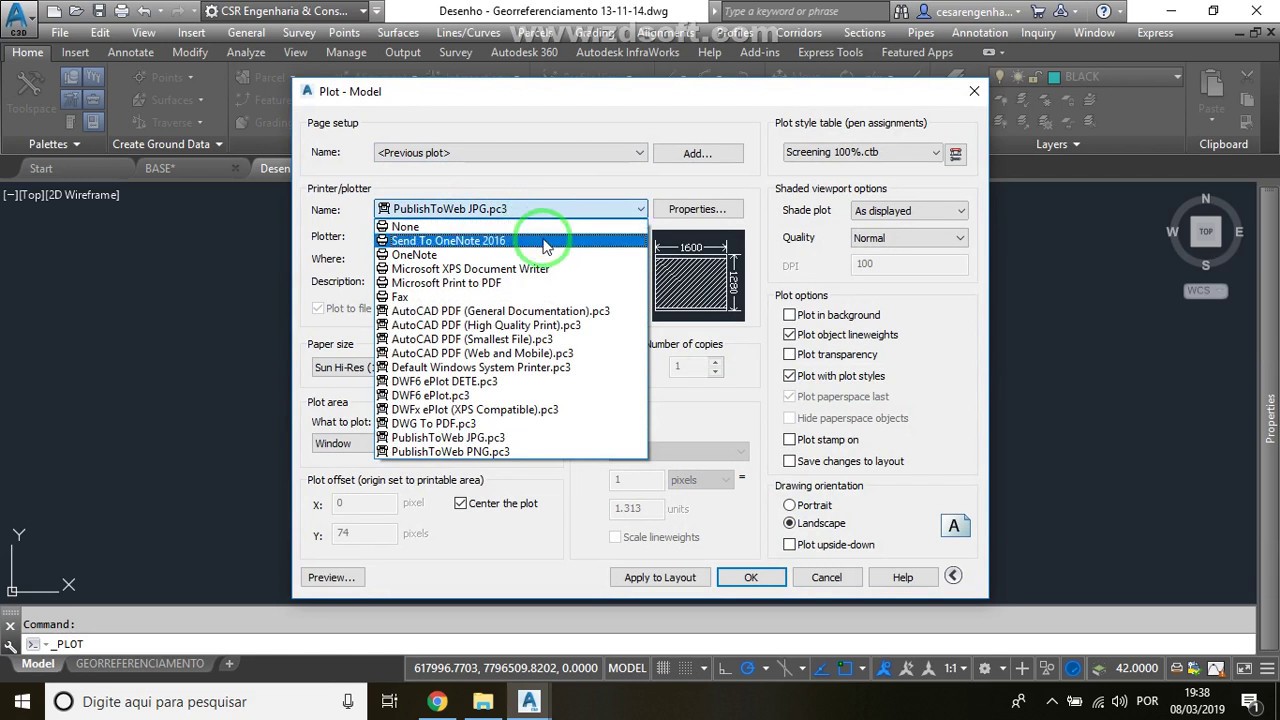The width and height of the screenshot is (1280, 720).
Task: Open the Quality Normal dropdown
Action: coord(909,238)
